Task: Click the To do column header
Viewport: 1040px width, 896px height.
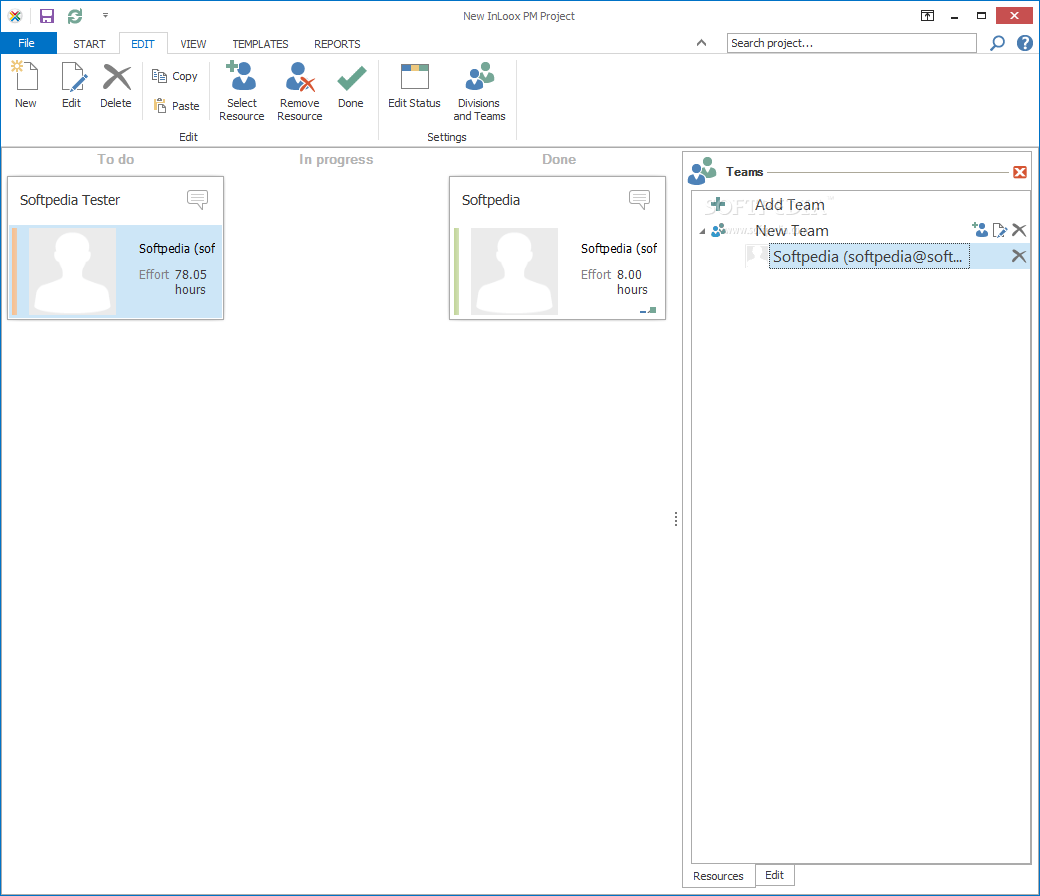Action: (x=116, y=159)
